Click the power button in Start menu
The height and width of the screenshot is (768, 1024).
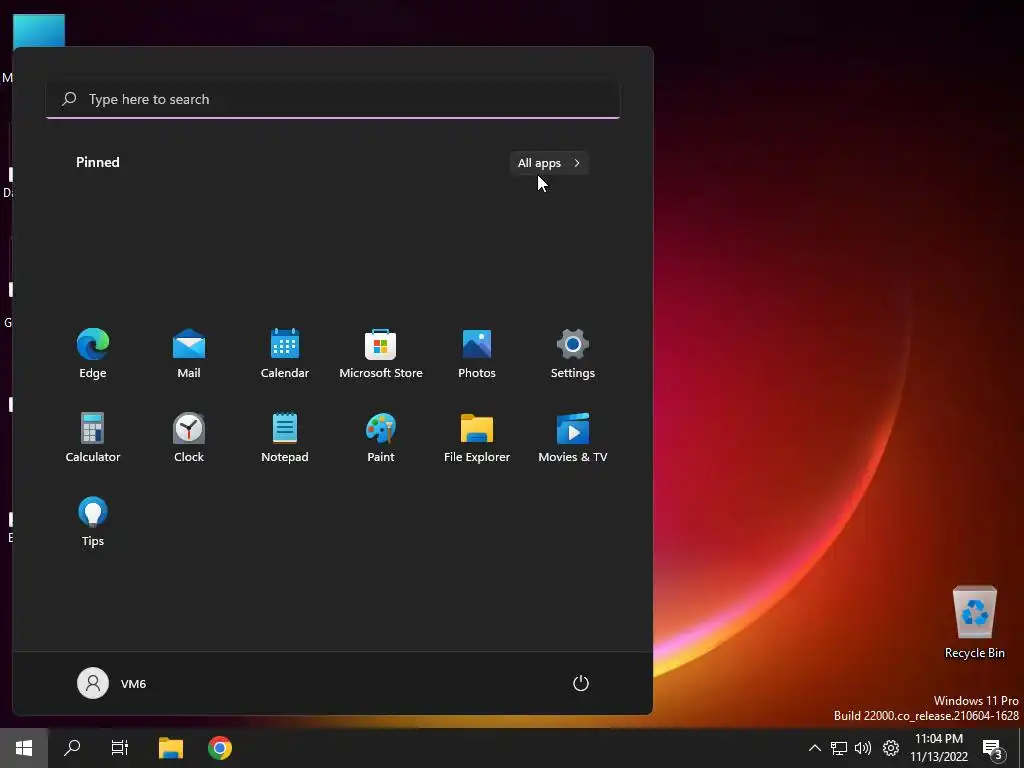pos(581,683)
